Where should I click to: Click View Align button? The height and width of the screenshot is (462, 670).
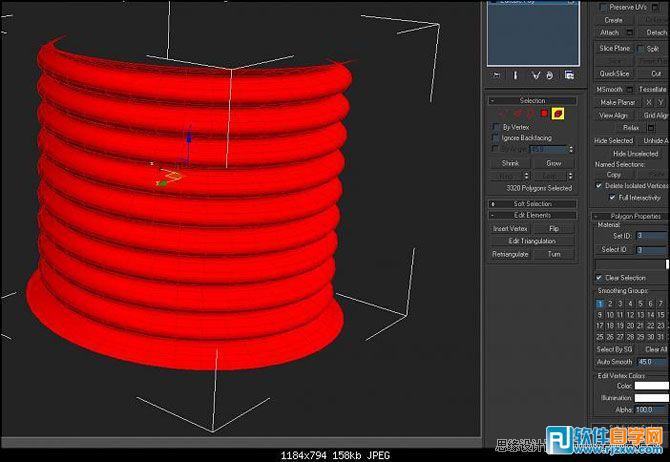613,115
